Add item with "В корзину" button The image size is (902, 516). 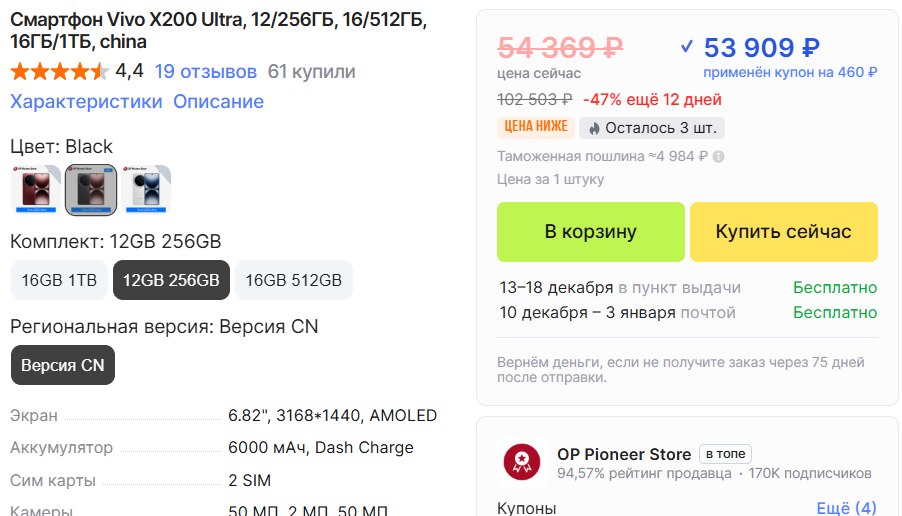click(590, 232)
